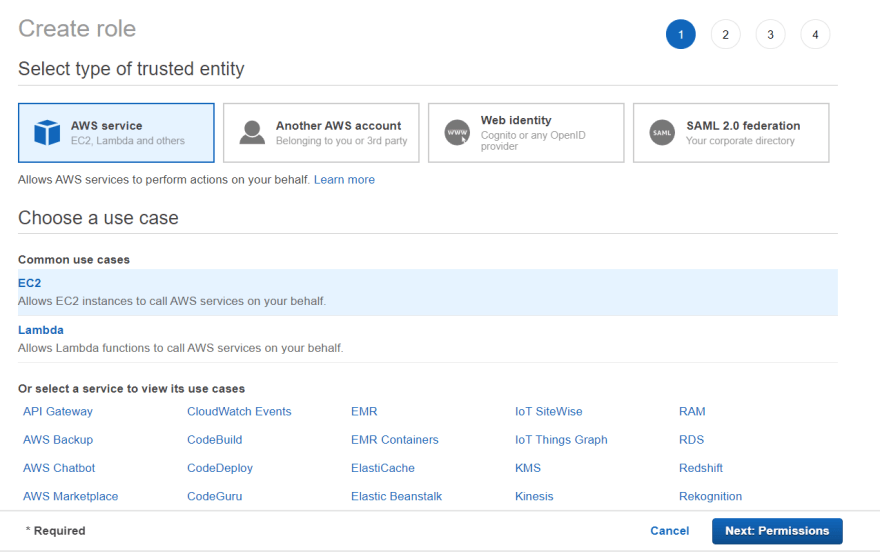Choose Rekognition service
This screenshot has height=552, width=880.
[x=710, y=496]
